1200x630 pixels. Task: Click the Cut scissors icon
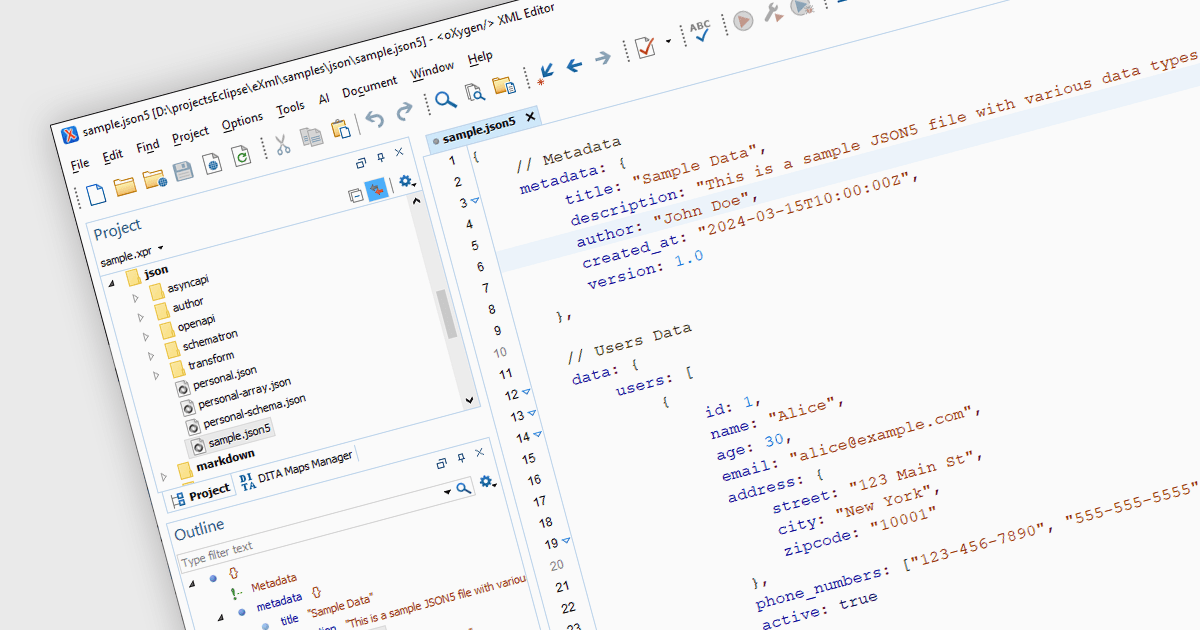[283, 145]
